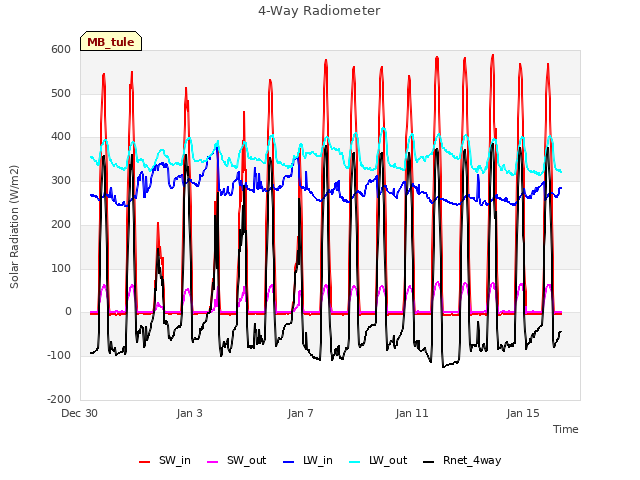
Task: Click the 200 y-axis tick label
Action: 61,224
